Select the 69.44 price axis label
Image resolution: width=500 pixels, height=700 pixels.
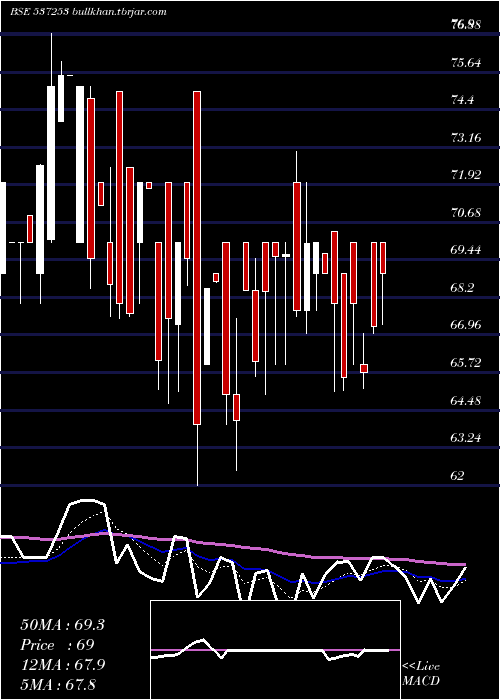[466, 250]
